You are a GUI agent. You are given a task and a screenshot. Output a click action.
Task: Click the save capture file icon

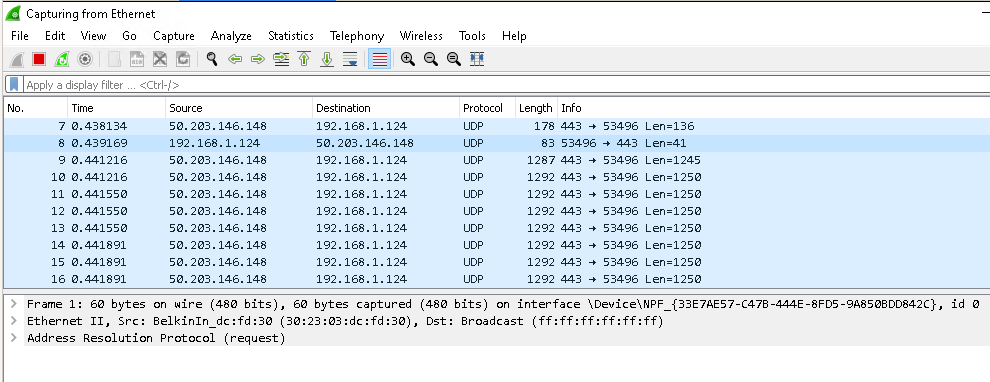[x=137, y=59]
